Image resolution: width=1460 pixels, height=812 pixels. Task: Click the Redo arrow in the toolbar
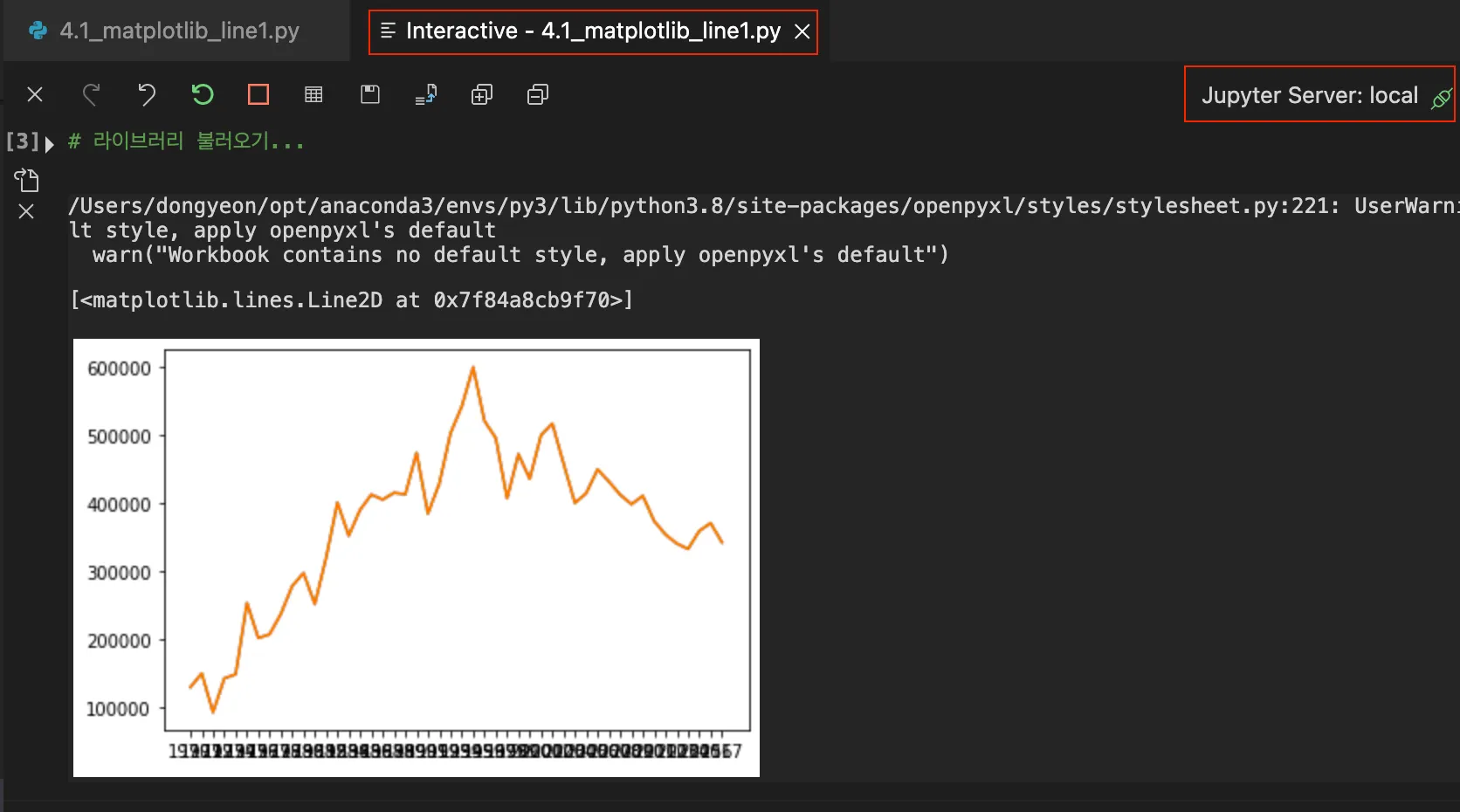point(91,94)
